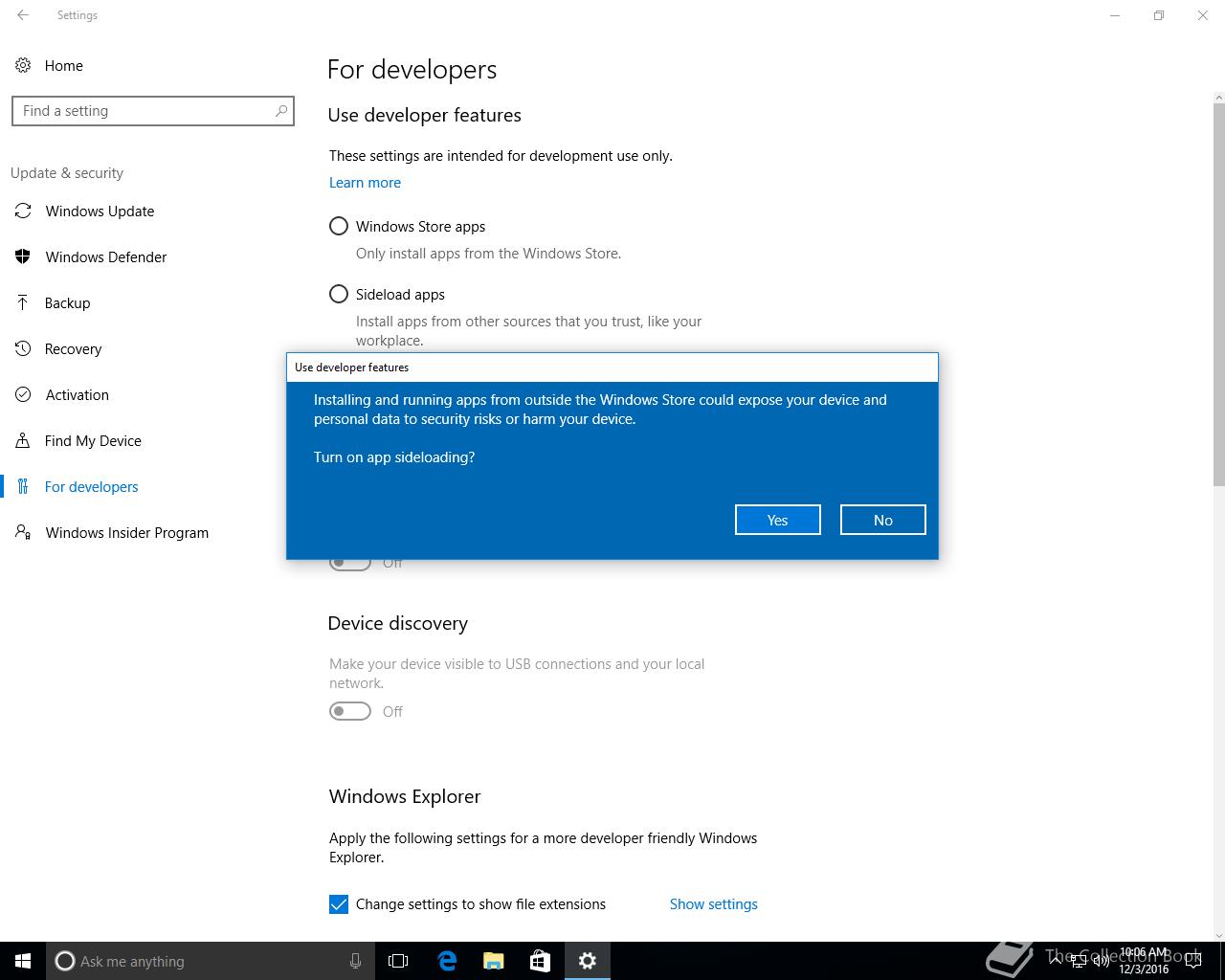Toggle the Device discovery switch
Viewport: 1225px width, 980px height.
click(350, 711)
